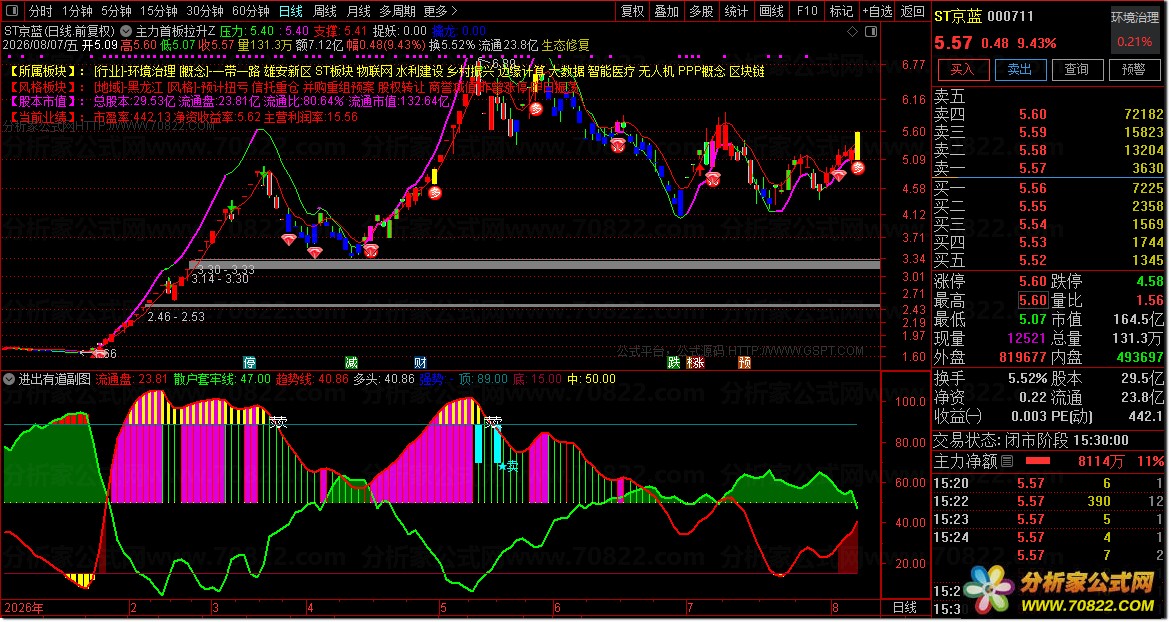1171x622 pixels.
Task: Click the 买五 price 5.52 row
Action: (x=1049, y=260)
